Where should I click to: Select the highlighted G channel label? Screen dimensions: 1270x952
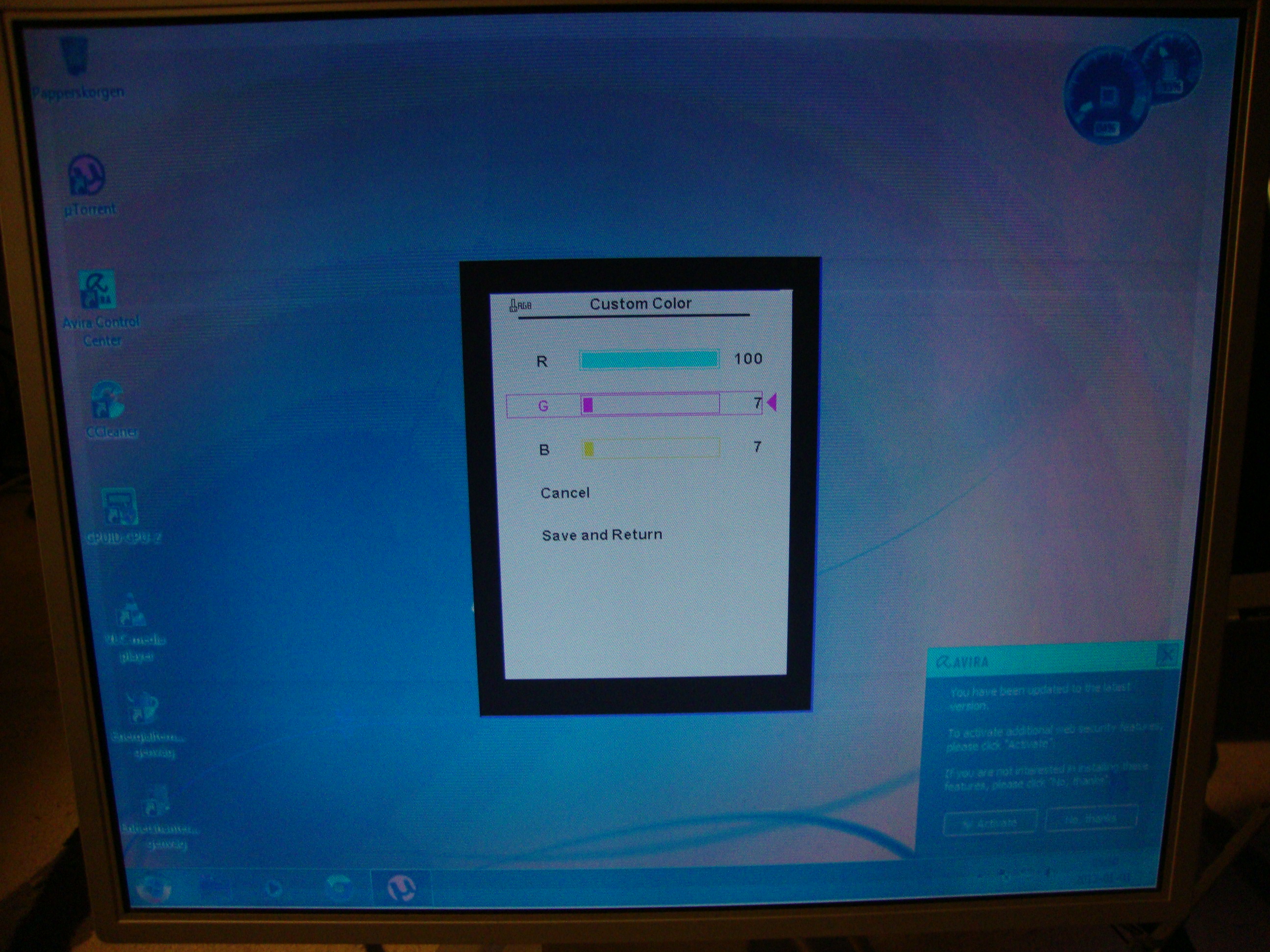[x=543, y=406]
